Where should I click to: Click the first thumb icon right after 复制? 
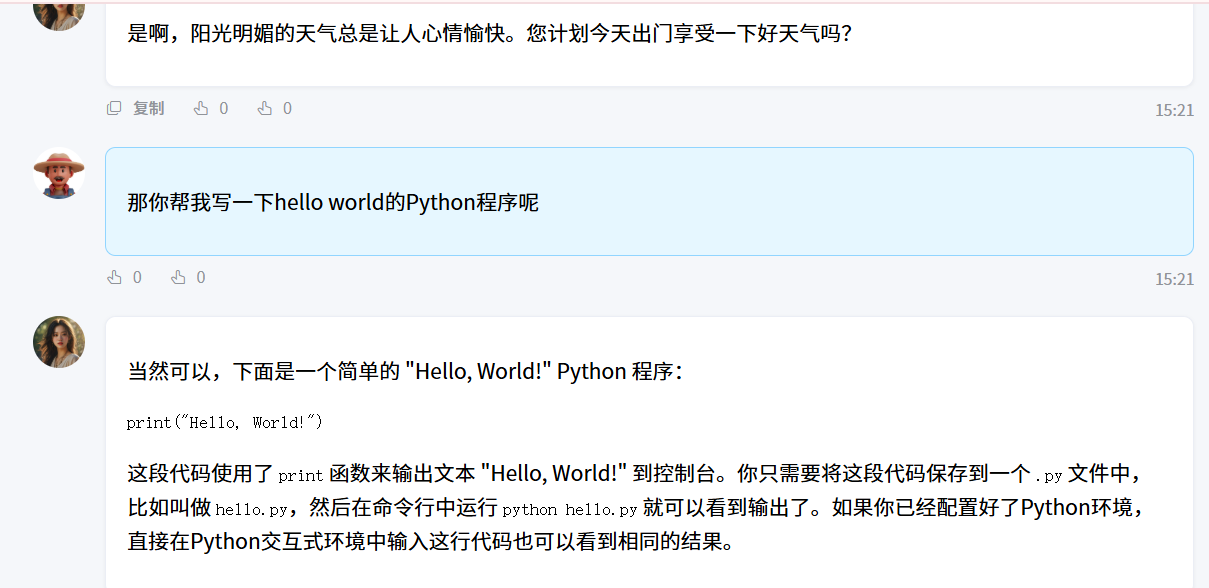[201, 108]
